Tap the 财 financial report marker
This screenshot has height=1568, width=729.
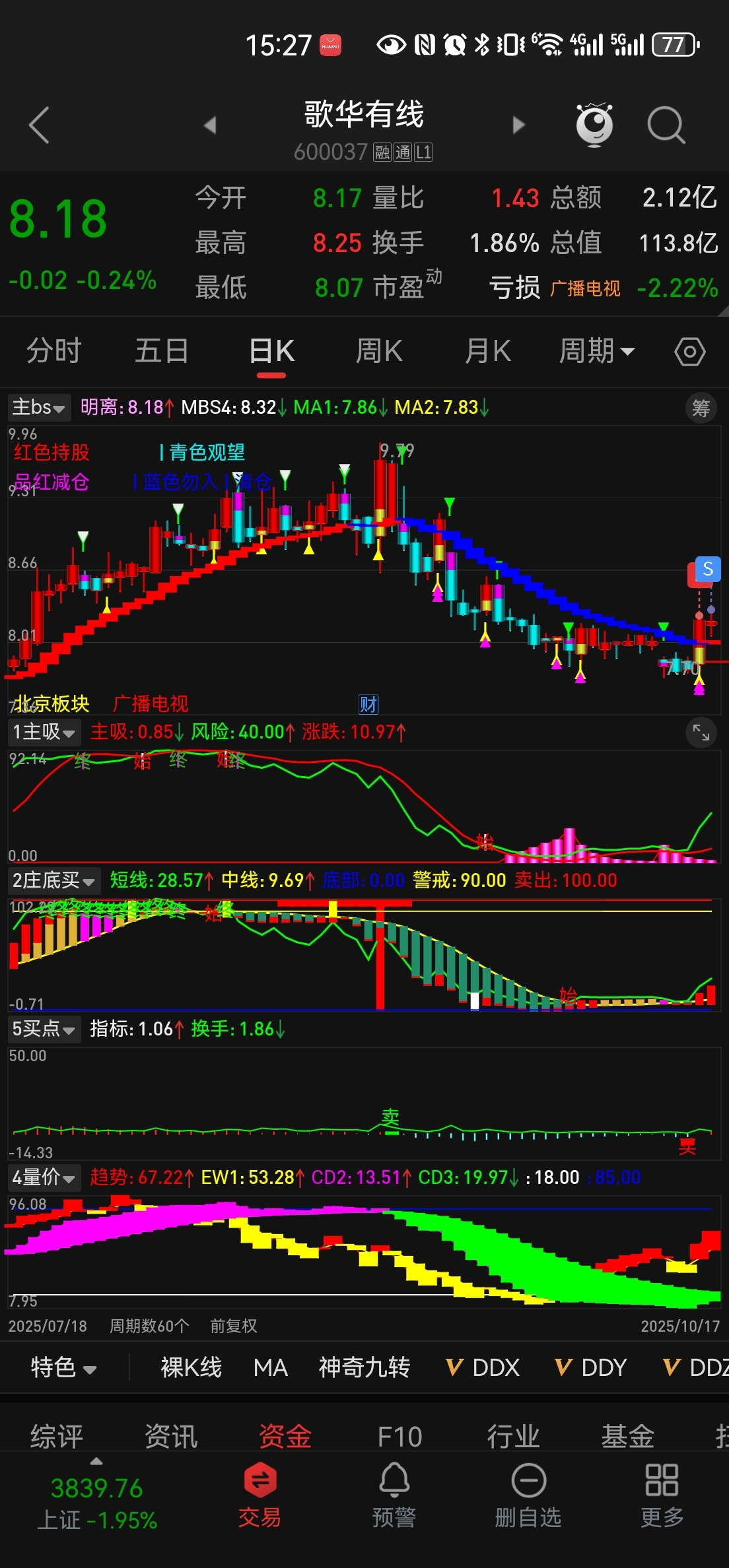tap(368, 705)
